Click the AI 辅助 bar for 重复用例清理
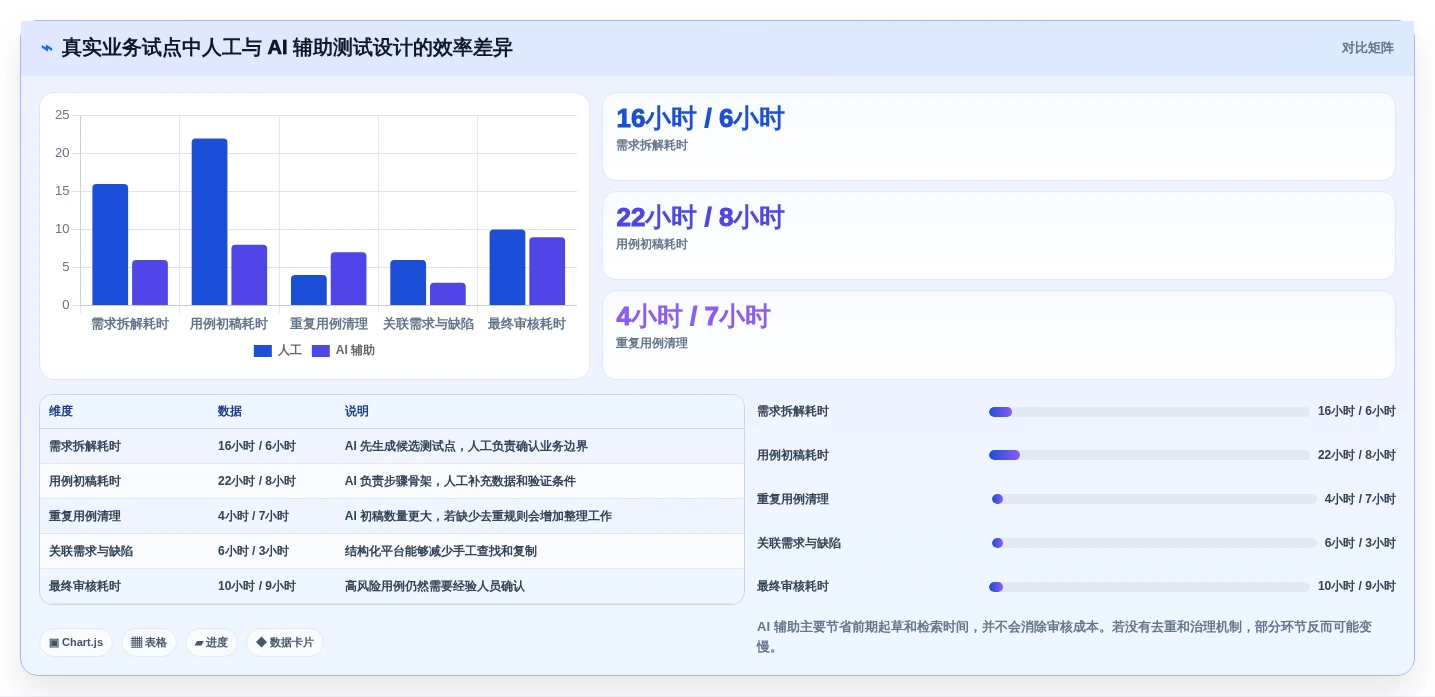 tap(348, 279)
